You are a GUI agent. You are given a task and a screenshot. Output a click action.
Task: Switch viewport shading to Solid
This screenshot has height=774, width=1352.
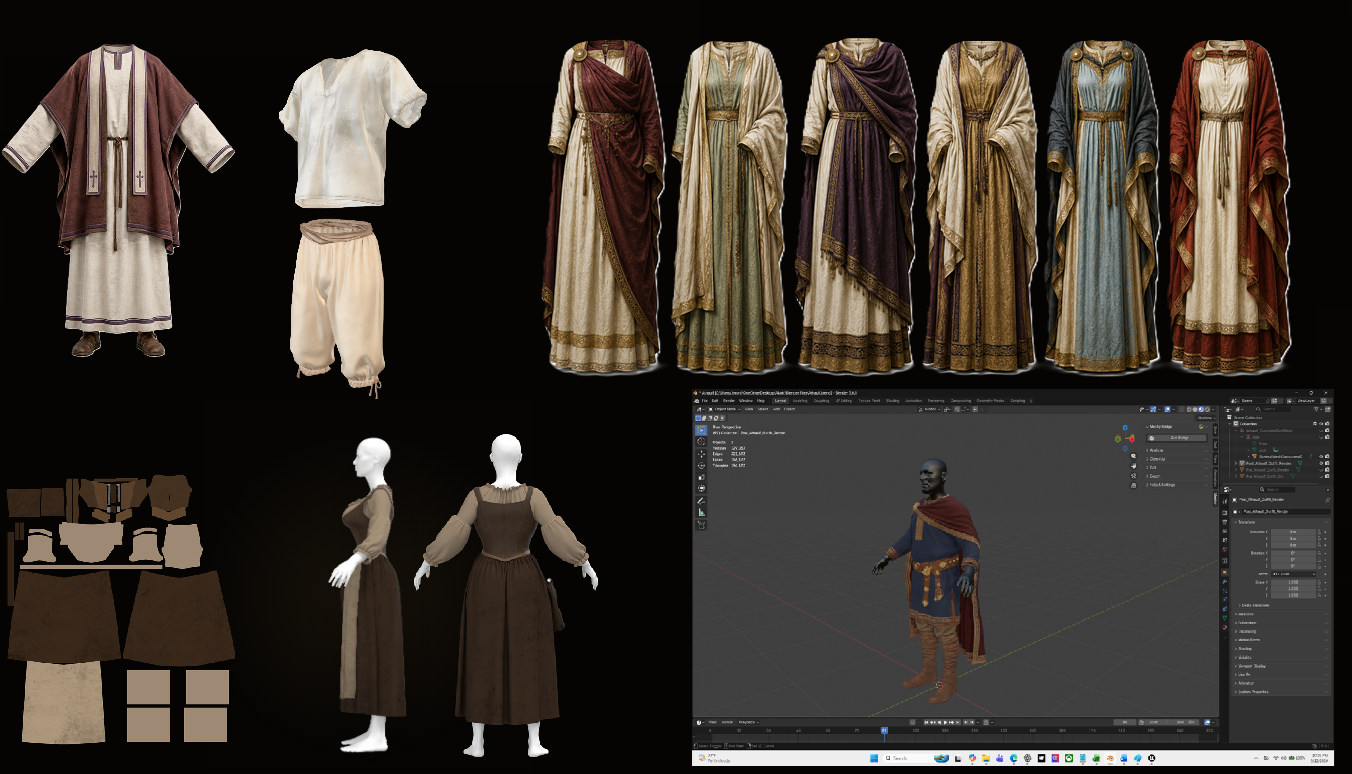point(1195,409)
